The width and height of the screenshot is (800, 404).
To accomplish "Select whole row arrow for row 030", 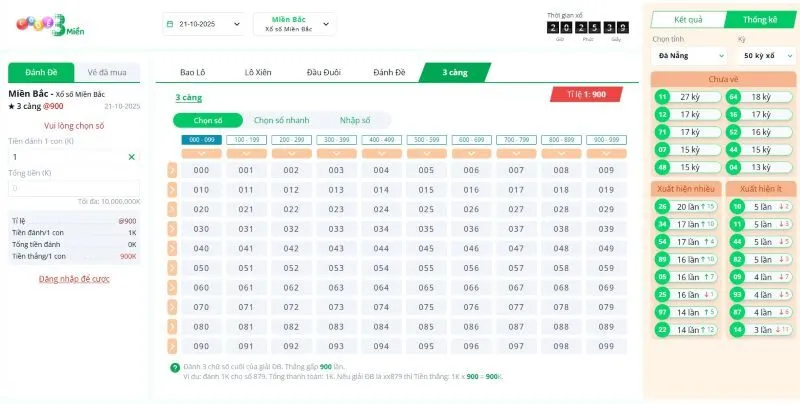I will pos(172,229).
